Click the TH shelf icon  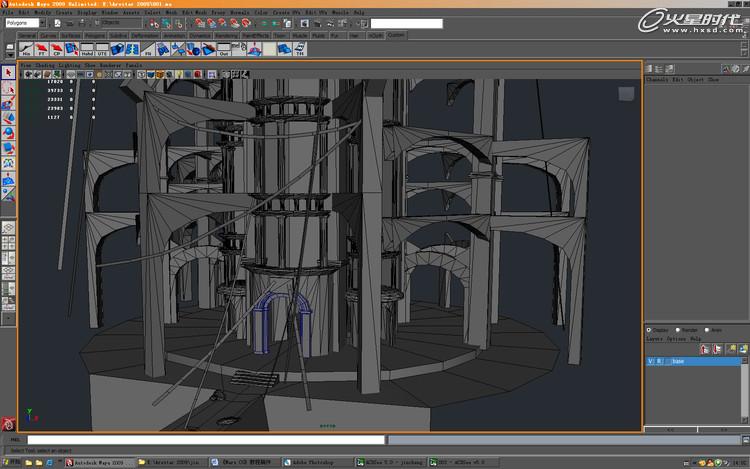click(x=299, y=48)
